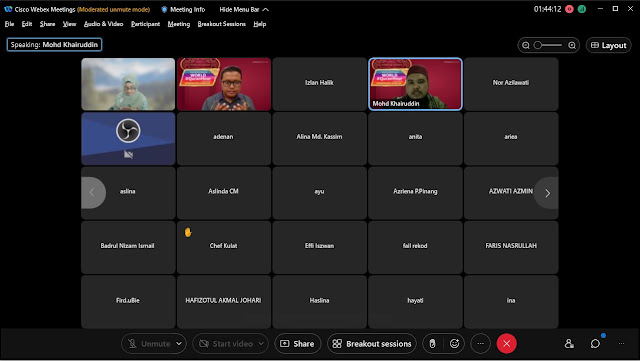This screenshot has height=361, width=640.
Task: Click Meeting Info in title bar
Action: 183,9
